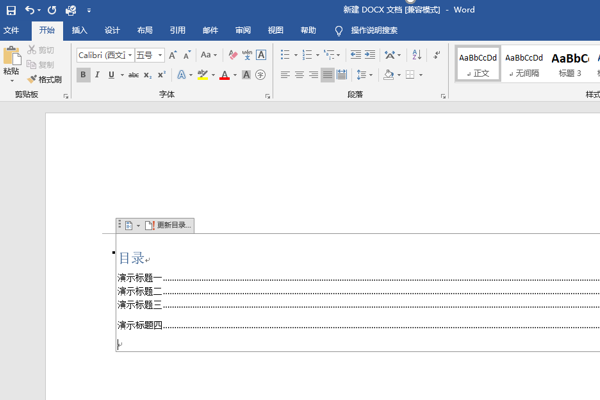The height and width of the screenshot is (400, 600).
Task: Shrink the font size with the shrink icon
Action: [x=187, y=55]
